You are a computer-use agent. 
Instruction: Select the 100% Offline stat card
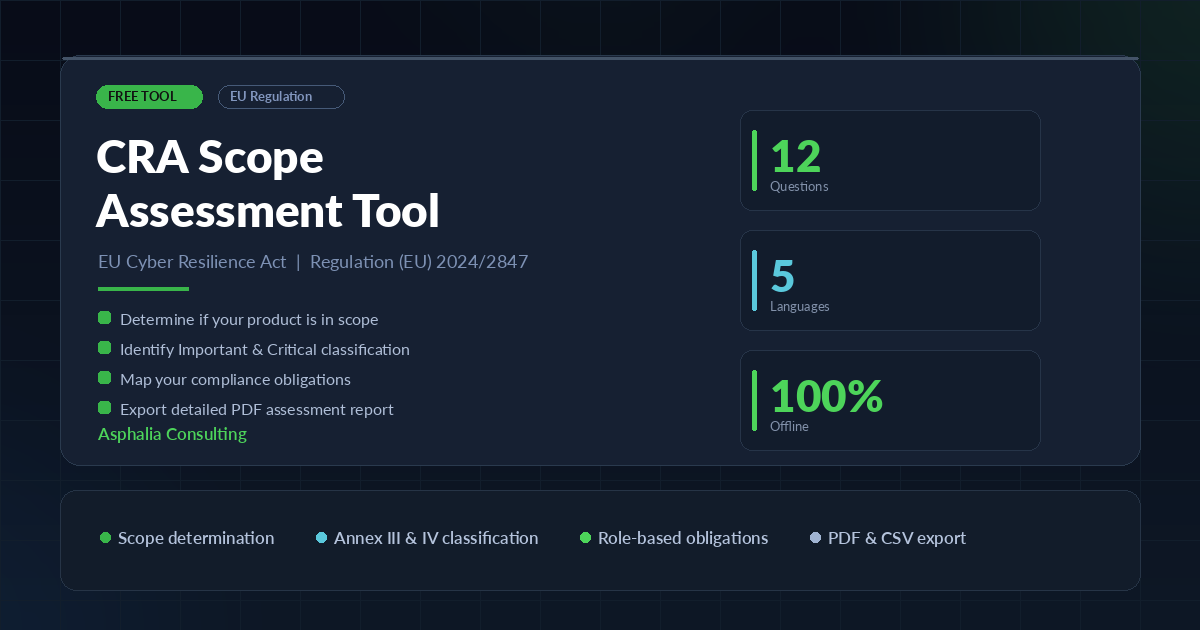tap(890, 400)
